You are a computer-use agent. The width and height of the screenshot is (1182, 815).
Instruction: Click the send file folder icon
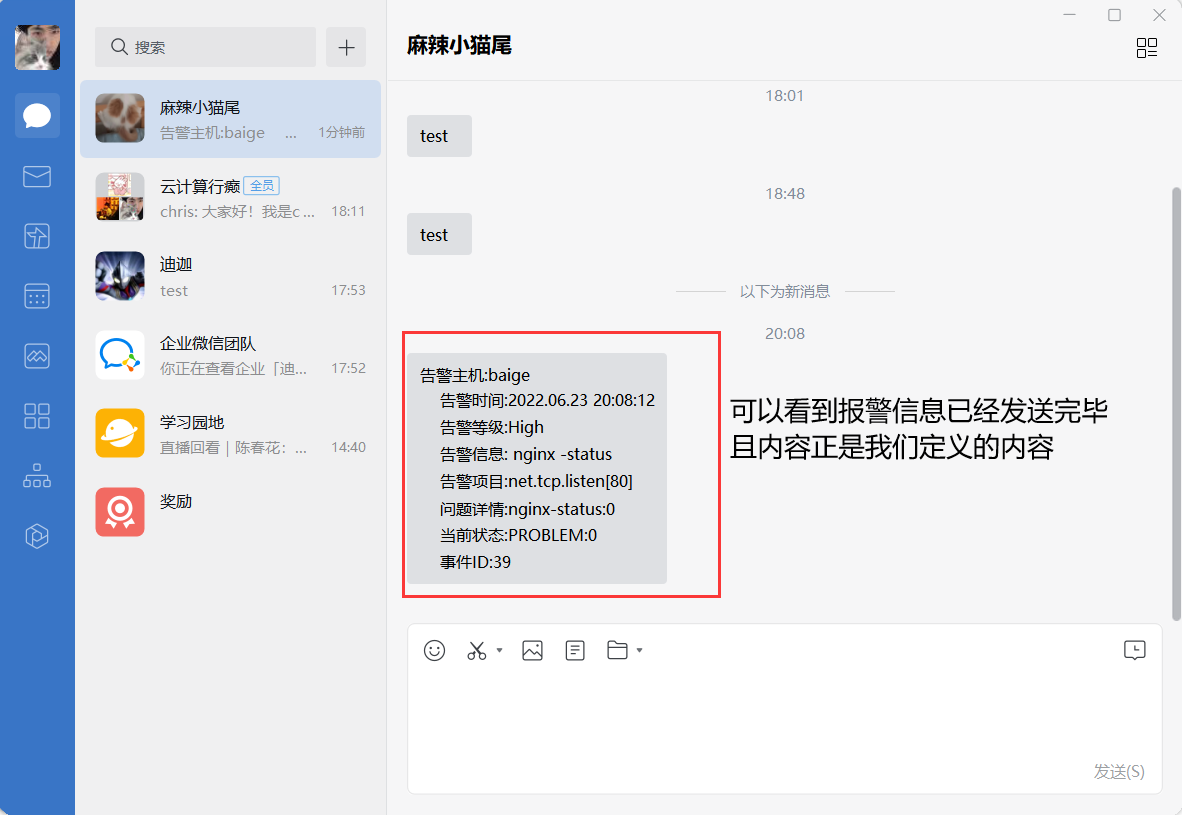(617, 650)
